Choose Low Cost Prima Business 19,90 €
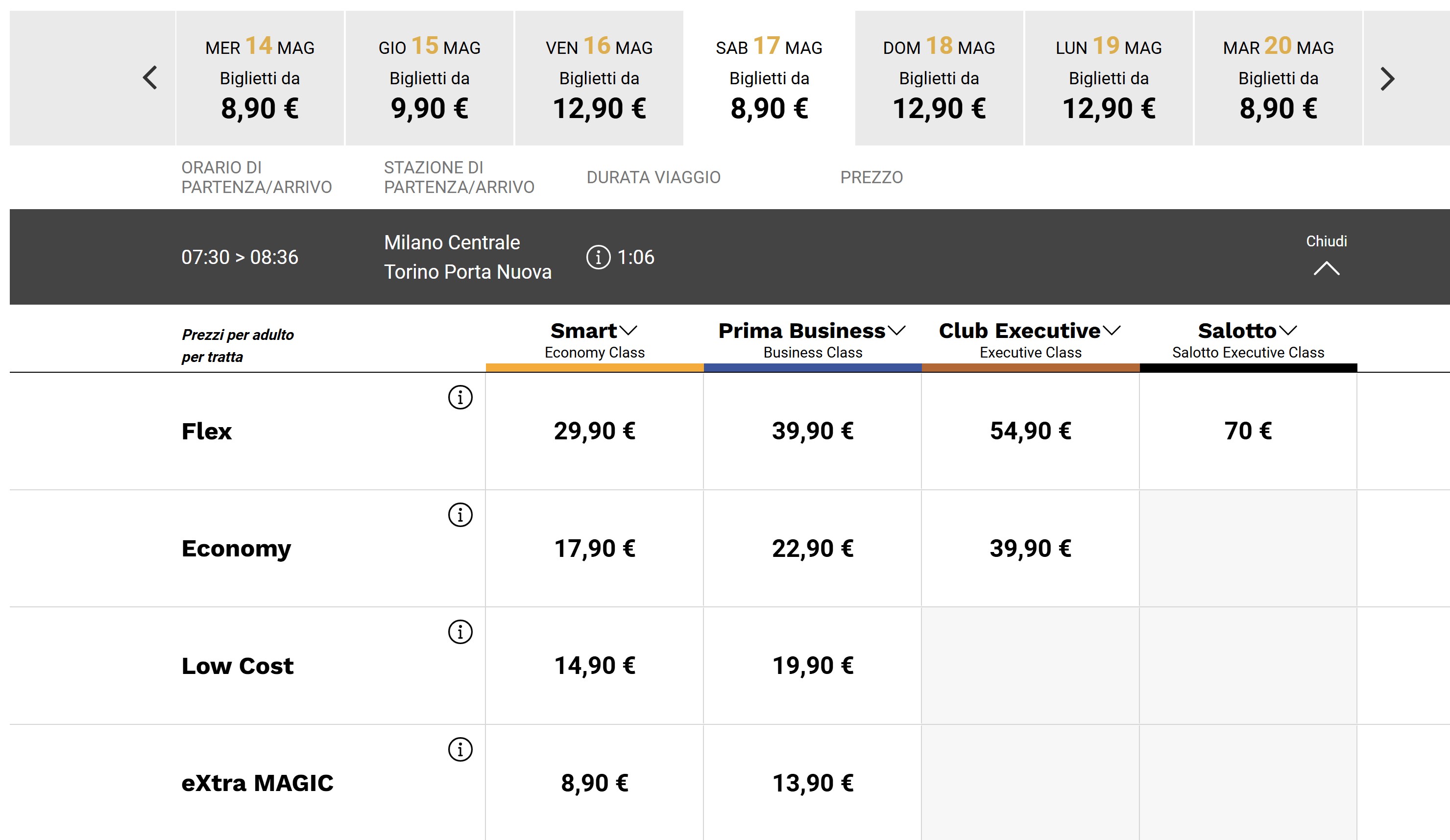 (812, 666)
